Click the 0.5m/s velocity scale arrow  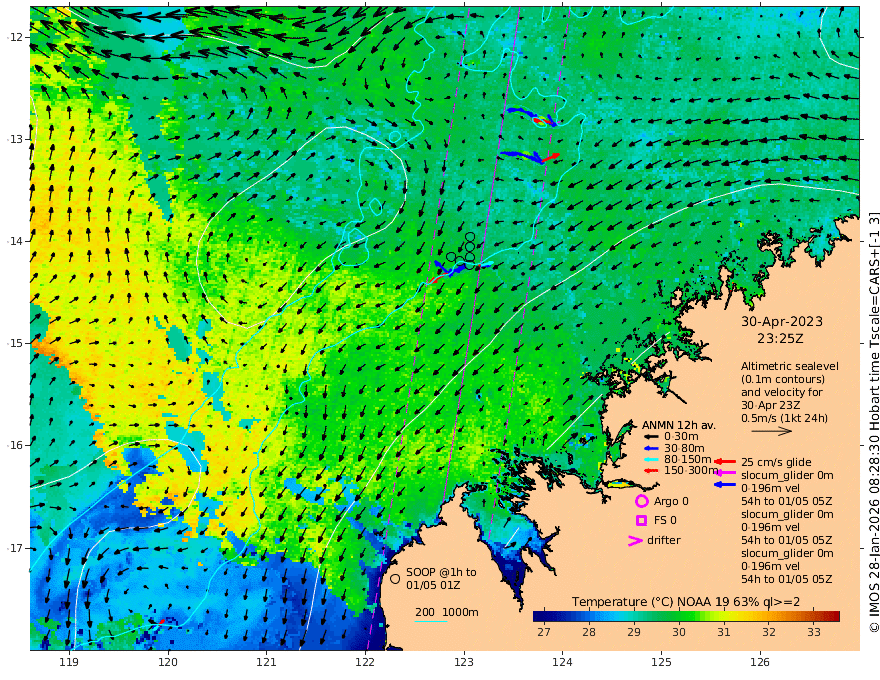coord(772,431)
